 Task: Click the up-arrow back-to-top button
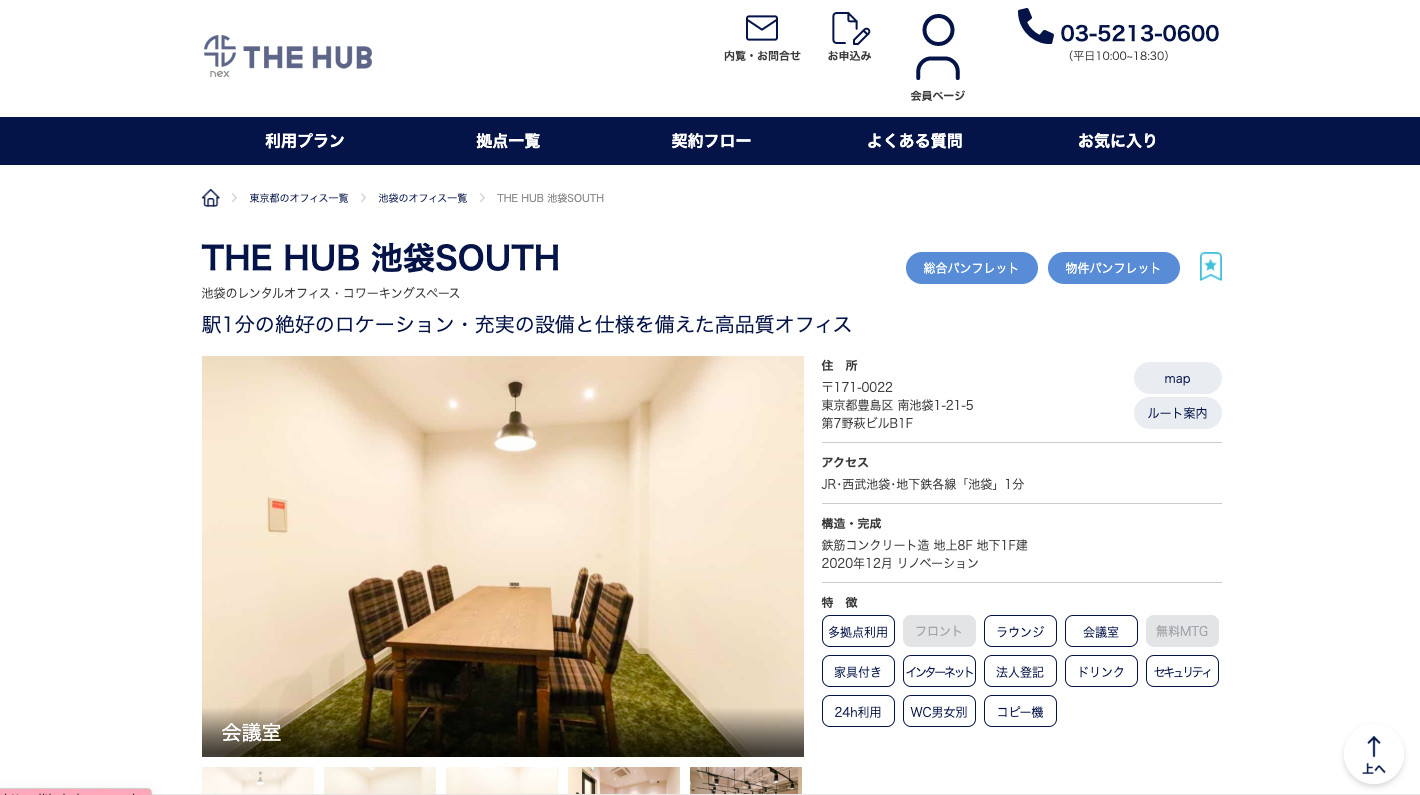click(1374, 755)
